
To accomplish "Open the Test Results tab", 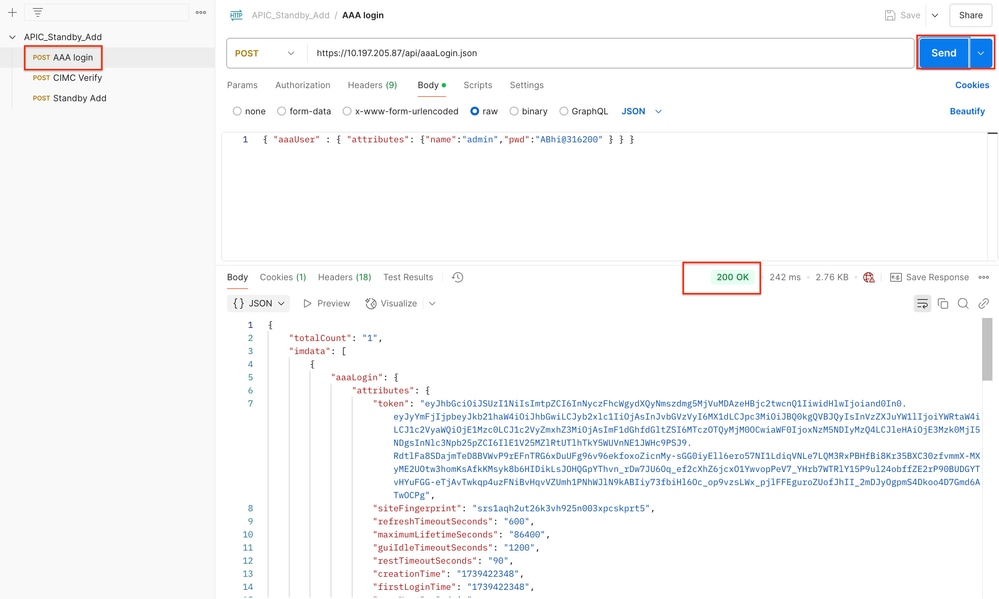I will click(408, 277).
